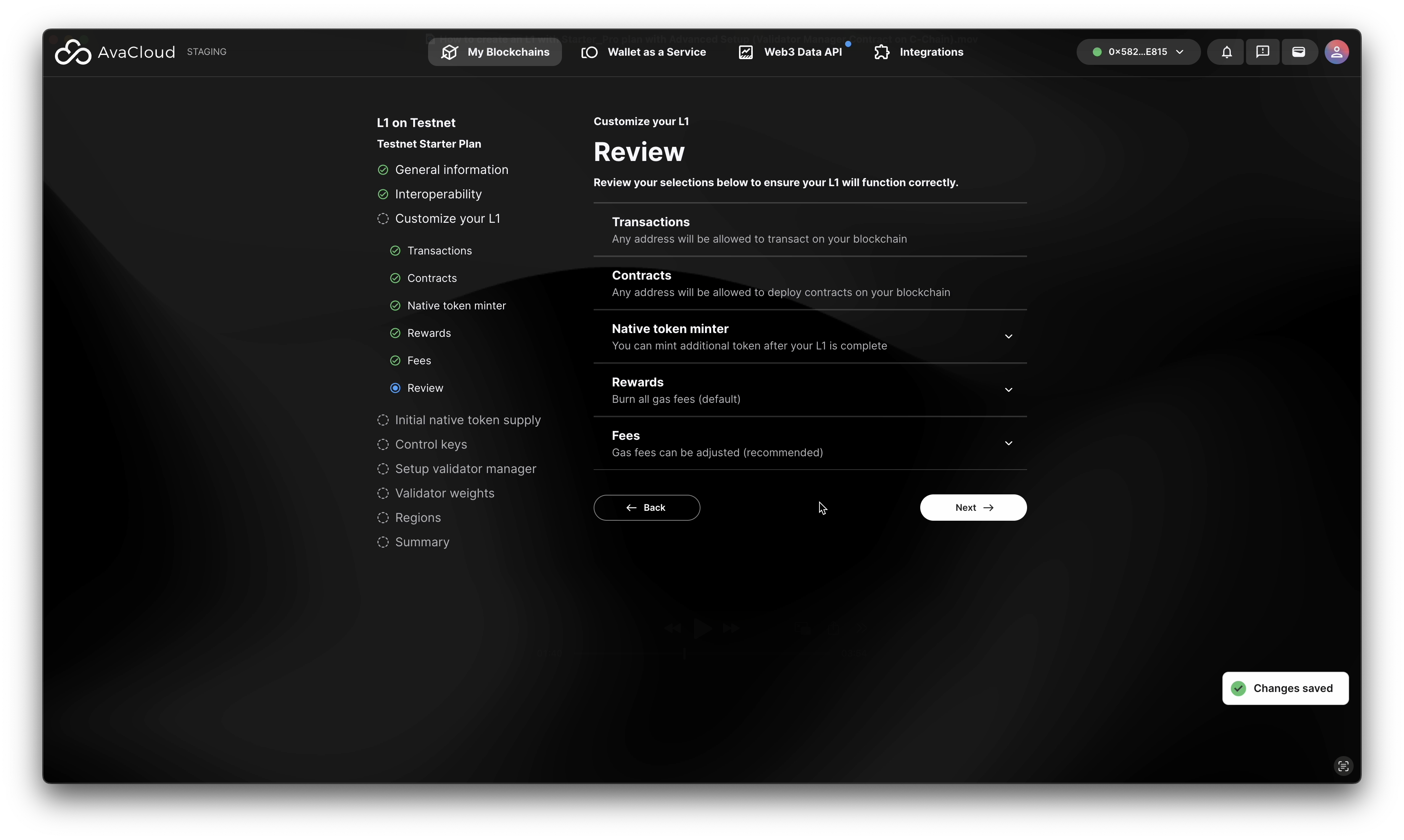Click the Back button
The width and height of the screenshot is (1404, 840).
pyautogui.click(x=647, y=508)
